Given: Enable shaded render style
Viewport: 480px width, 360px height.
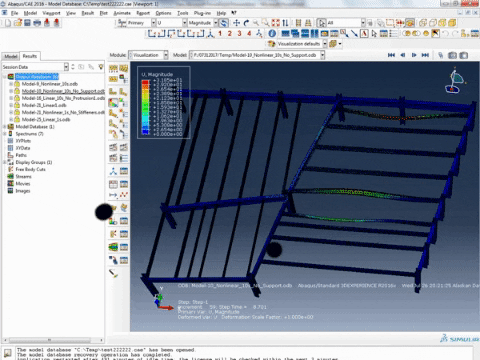Looking at the screenshot, I should tap(452, 23).
